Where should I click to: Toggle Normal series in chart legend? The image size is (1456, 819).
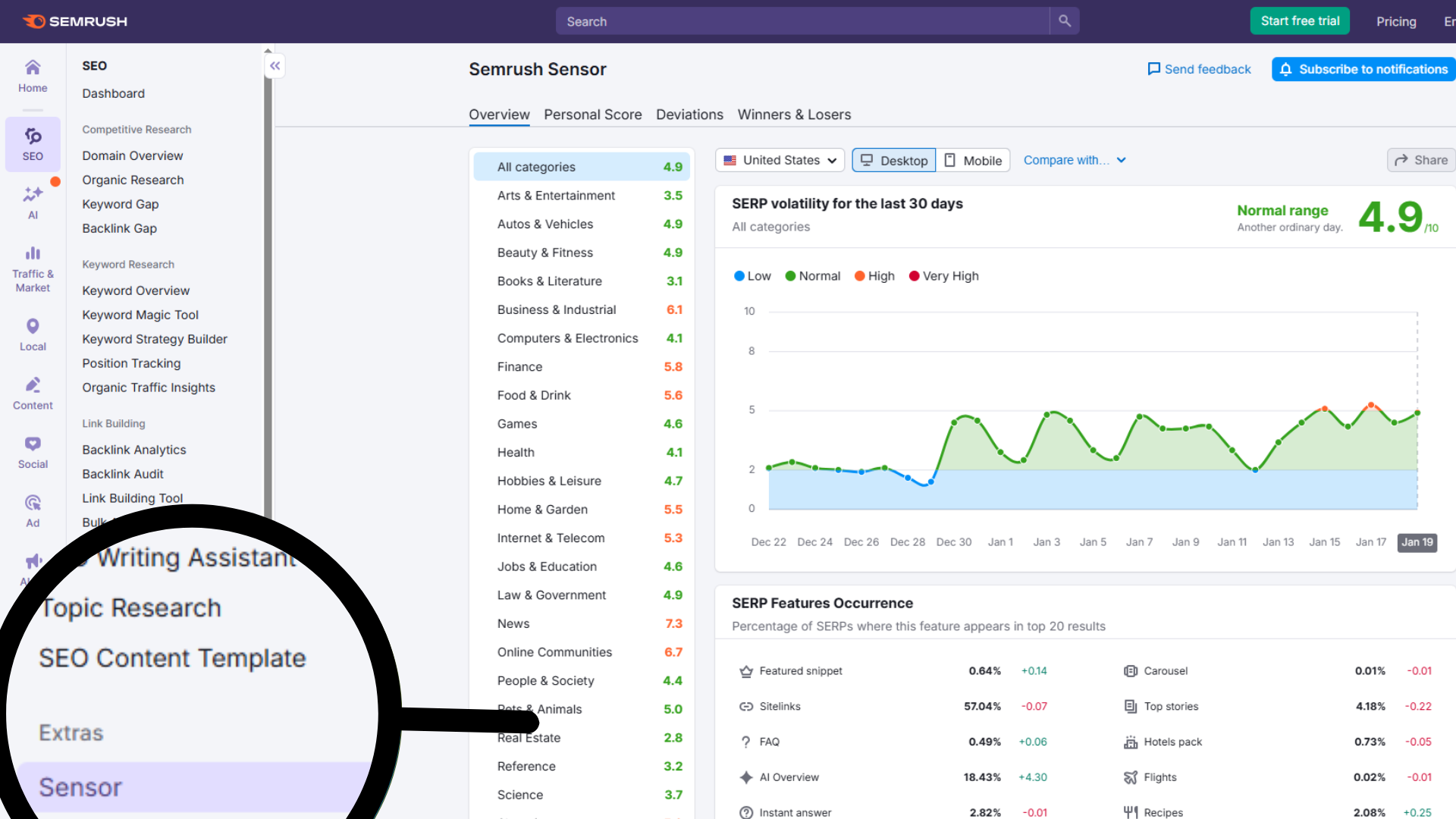point(813,276)
